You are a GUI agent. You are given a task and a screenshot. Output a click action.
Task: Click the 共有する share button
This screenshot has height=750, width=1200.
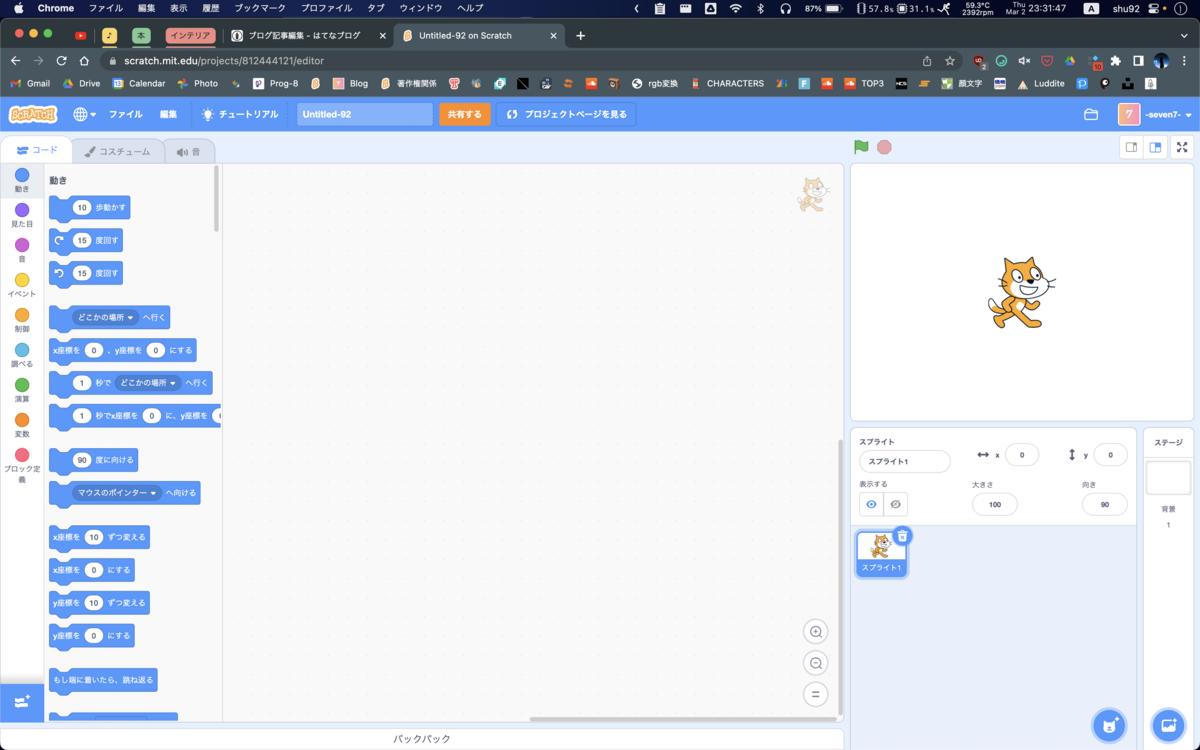464,114
